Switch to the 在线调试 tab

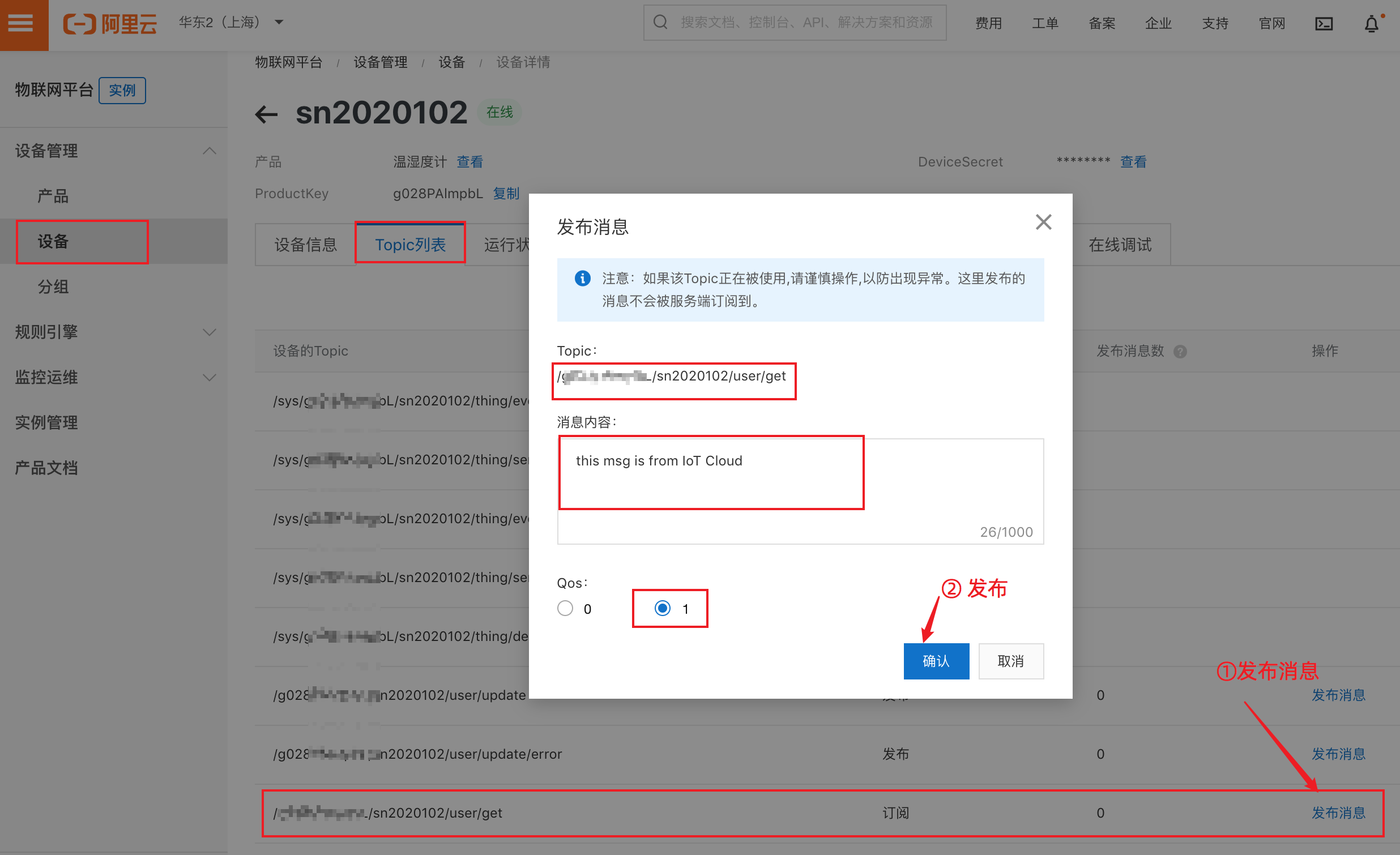pos(1119,244)
